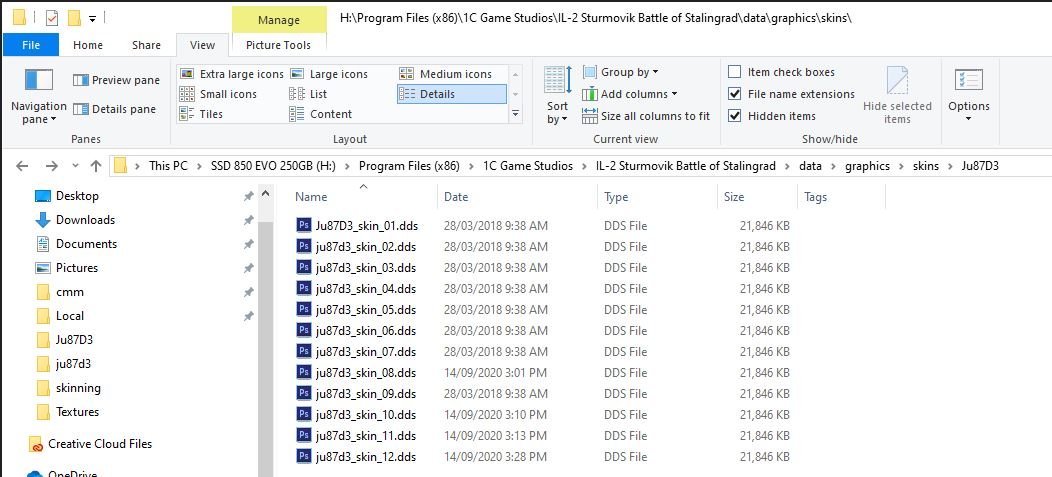Toggle the Details pane
Viewport: 1052px width, 477px height.
[115, 109]
